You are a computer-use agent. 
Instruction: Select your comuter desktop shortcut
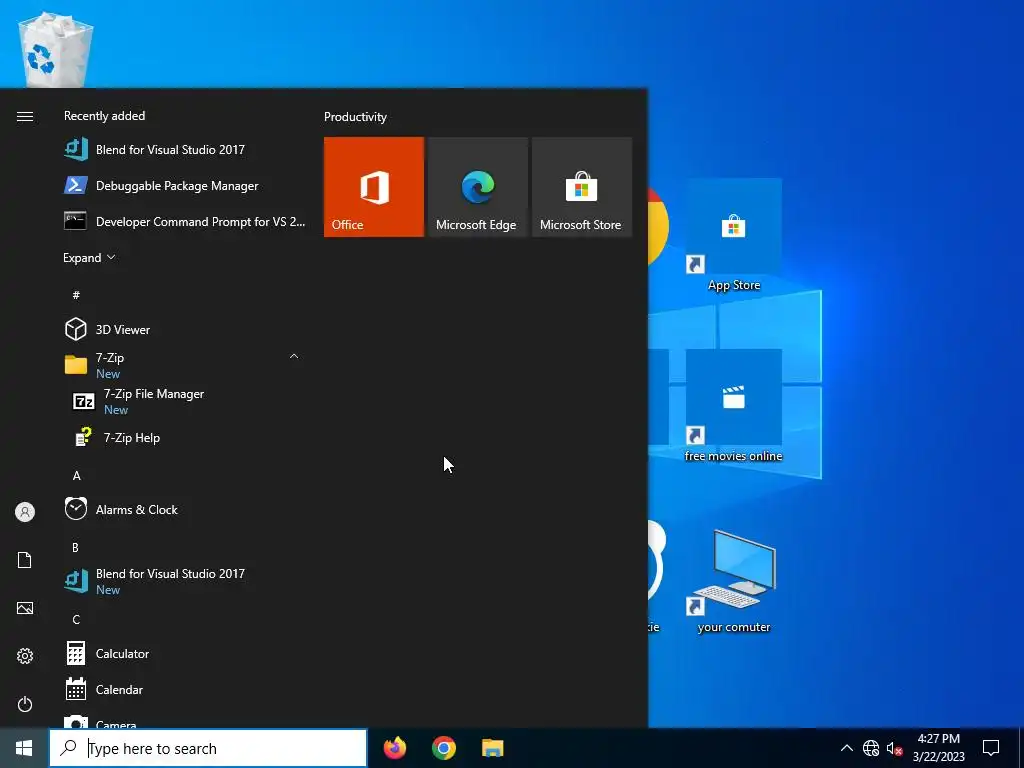point(733,581)
